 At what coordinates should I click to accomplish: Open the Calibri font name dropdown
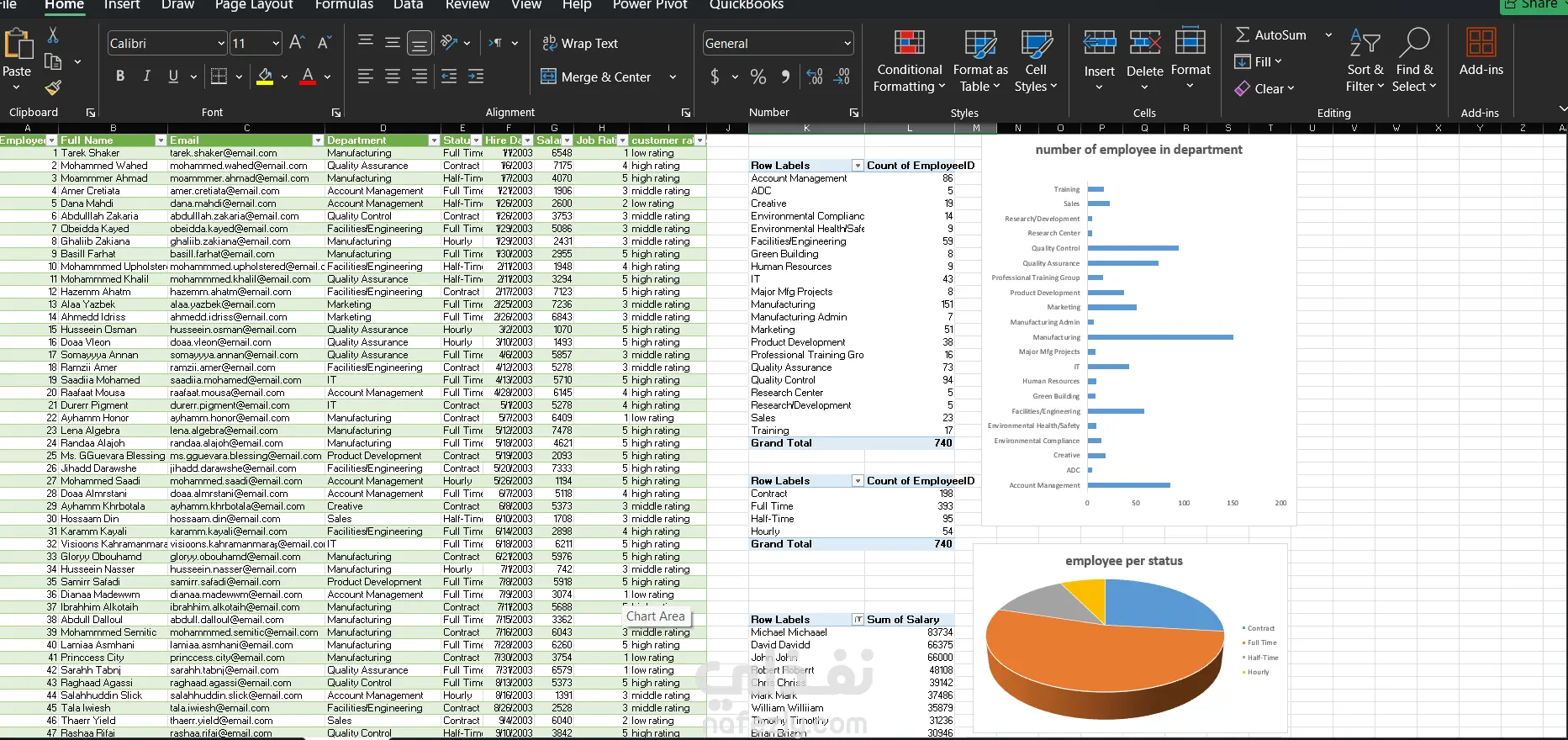point(221,44)
